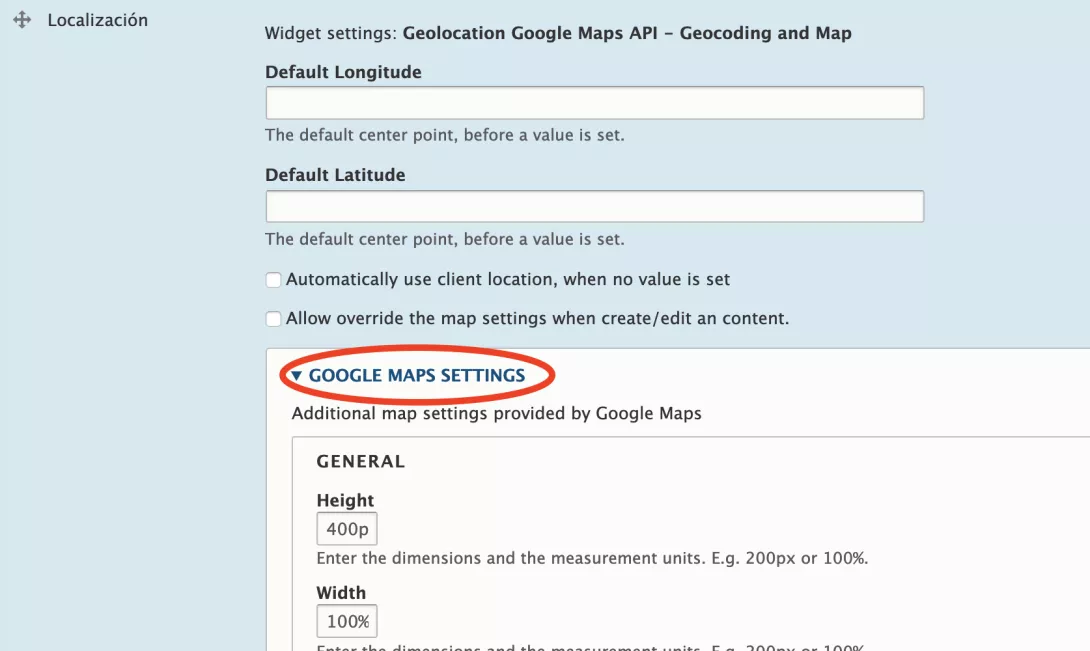
Task: Click 'Additional map settings provided by Google Maps'
Action: click(496, 413)
